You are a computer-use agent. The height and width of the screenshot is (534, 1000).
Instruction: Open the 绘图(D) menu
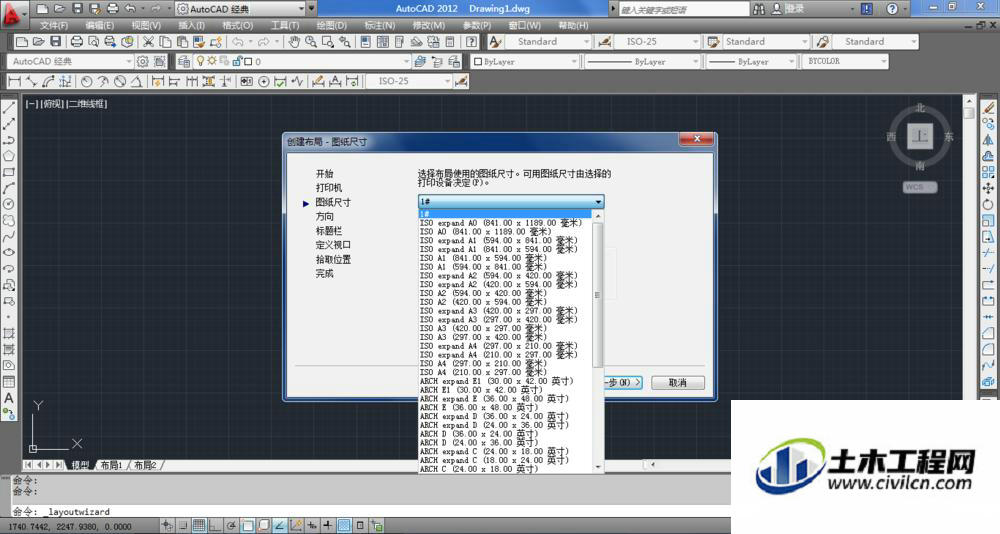coord(332,26)
